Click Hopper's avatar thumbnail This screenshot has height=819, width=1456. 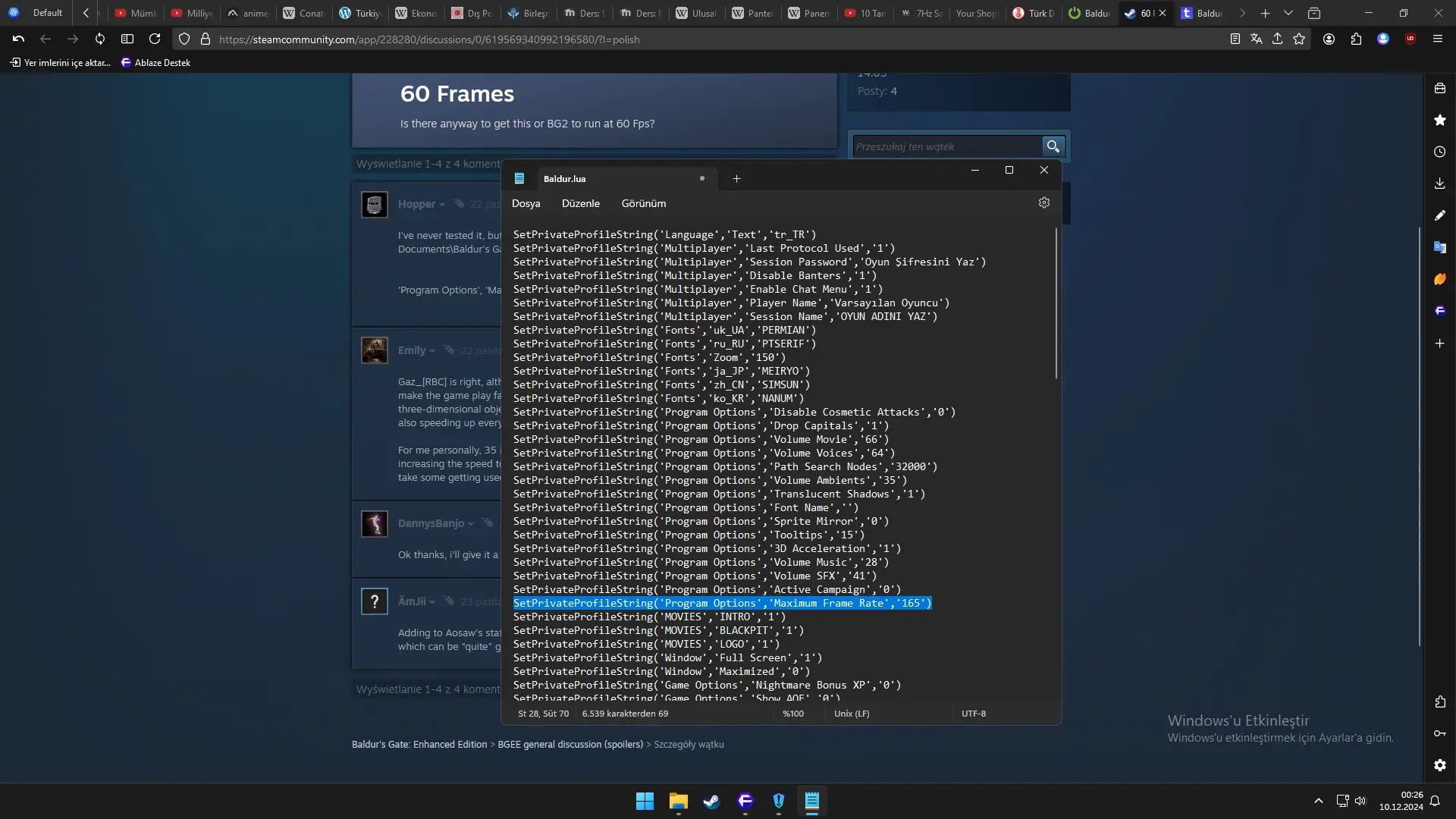(375, 205)
